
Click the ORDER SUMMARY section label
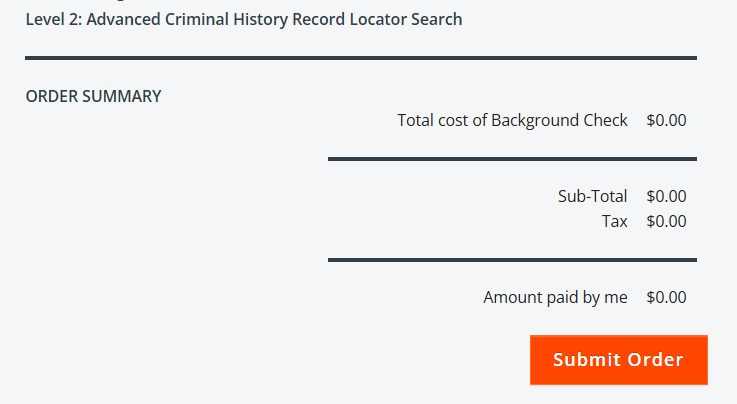coord(93,97)
